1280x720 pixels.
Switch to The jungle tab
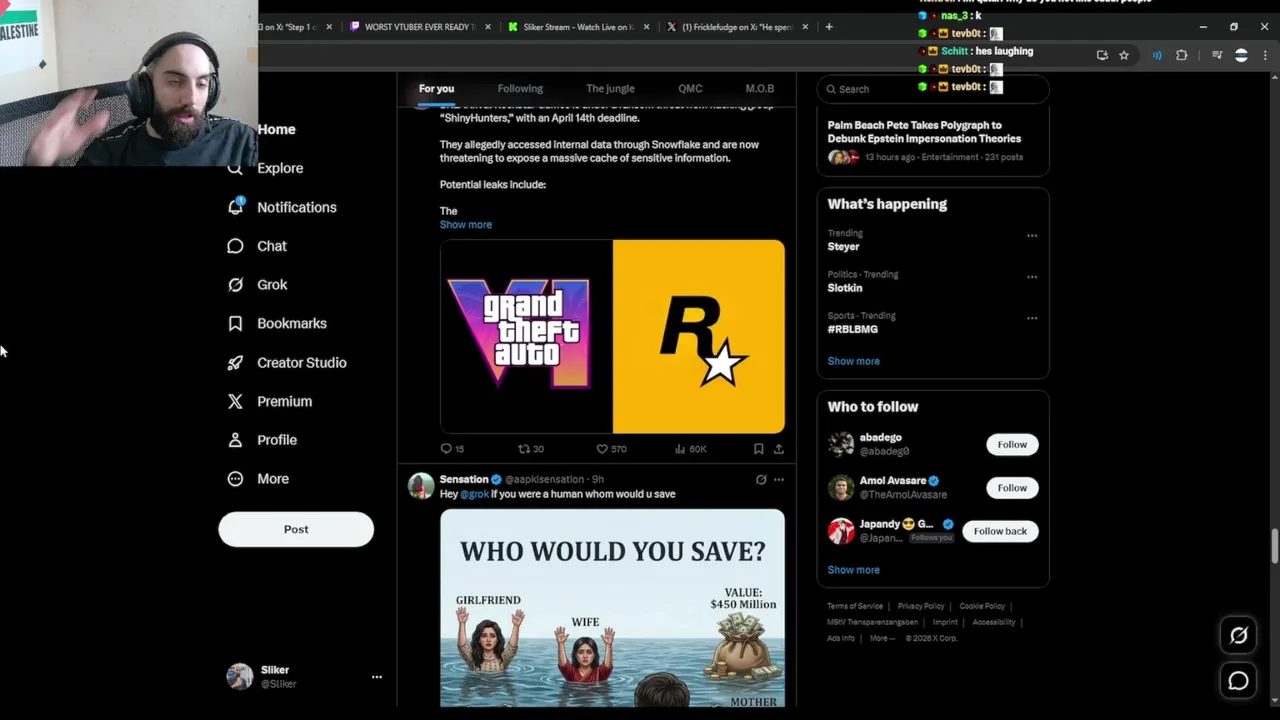[x=610, y=89]
